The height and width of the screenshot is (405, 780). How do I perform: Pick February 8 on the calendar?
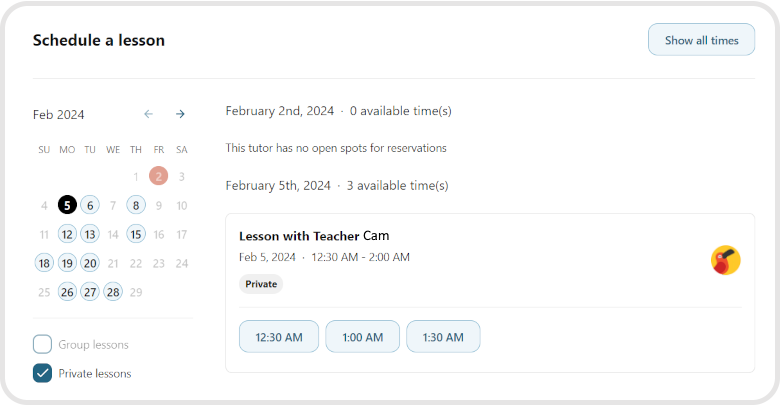(136, 205)
